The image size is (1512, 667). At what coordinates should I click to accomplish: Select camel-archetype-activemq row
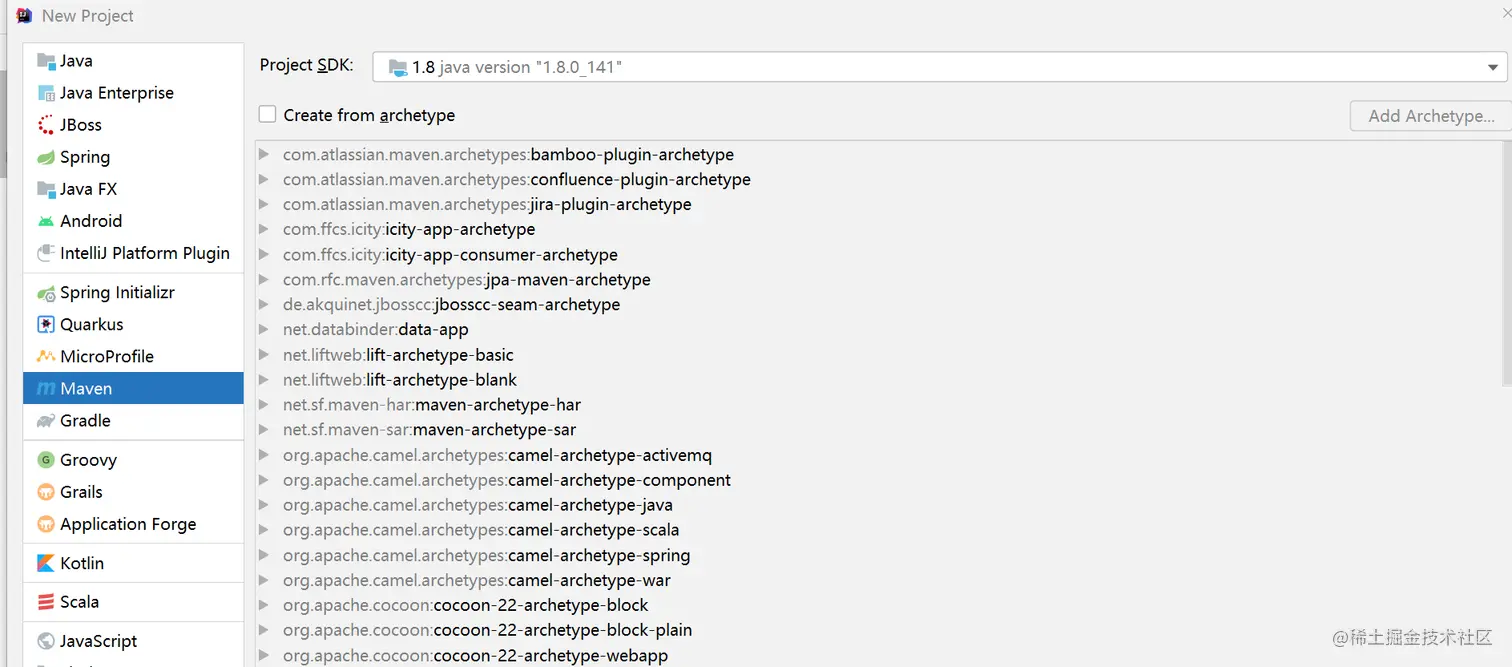878,455
